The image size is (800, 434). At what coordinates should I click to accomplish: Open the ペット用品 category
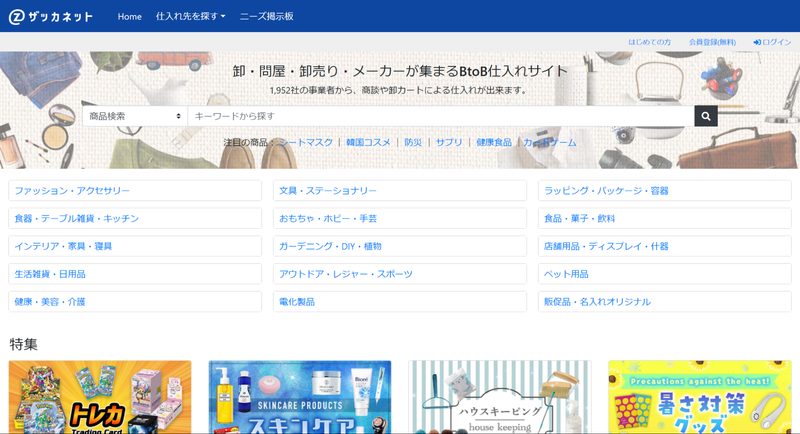coord(665,274)
